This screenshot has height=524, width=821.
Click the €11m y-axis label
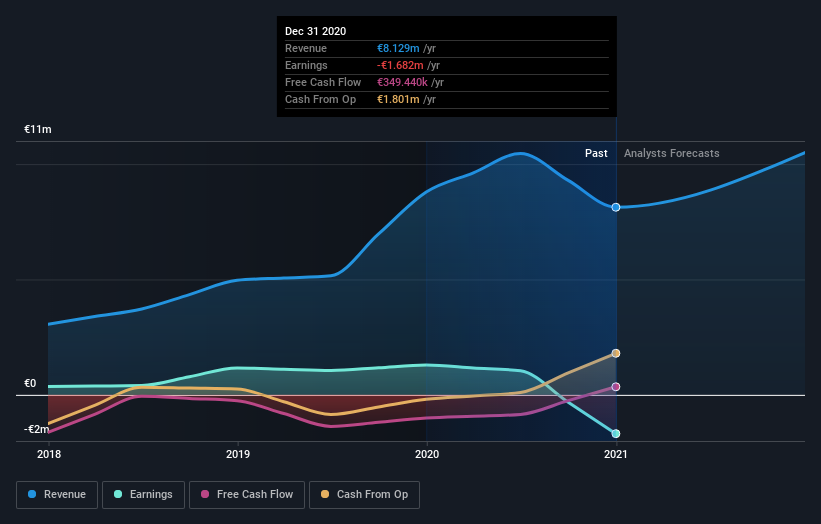point(38,129)
